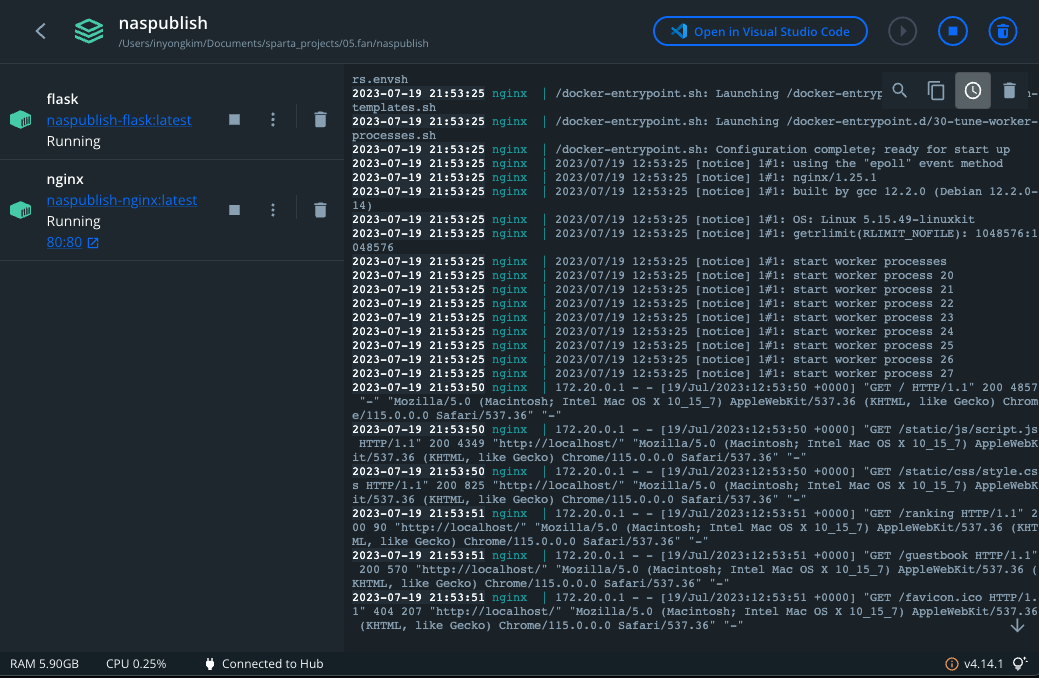Click version v4.14.1 in status bar
The image size is (1039, 678).
point(983,664)
